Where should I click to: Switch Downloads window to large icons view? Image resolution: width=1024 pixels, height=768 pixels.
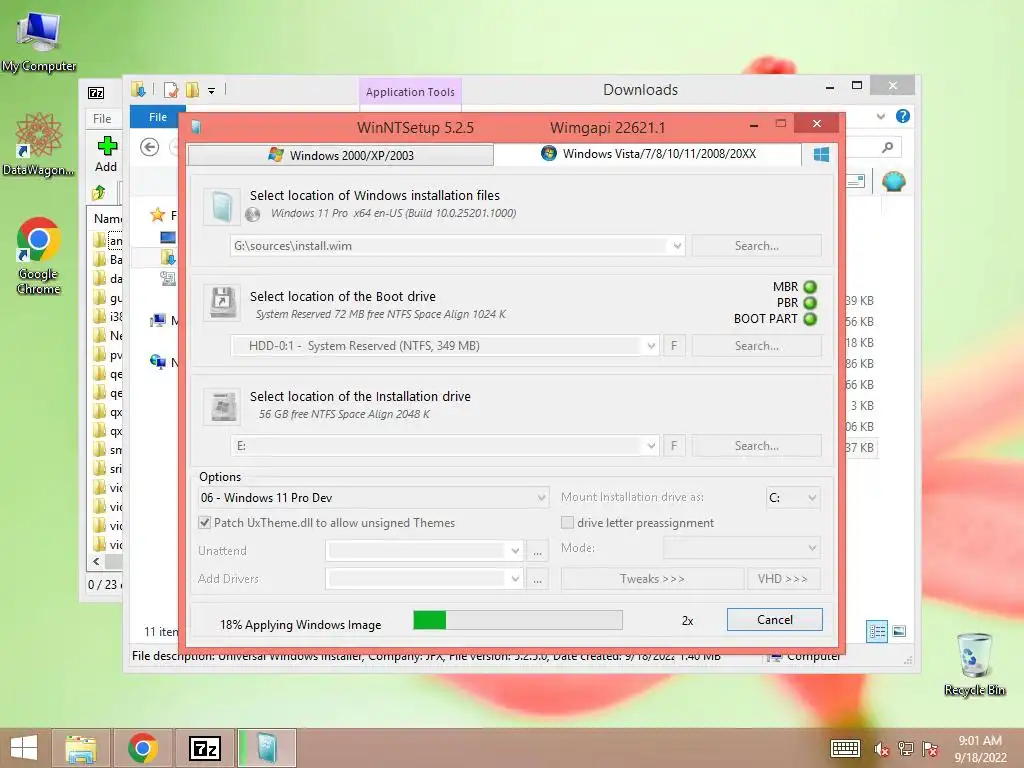click(x=899, y=632)
